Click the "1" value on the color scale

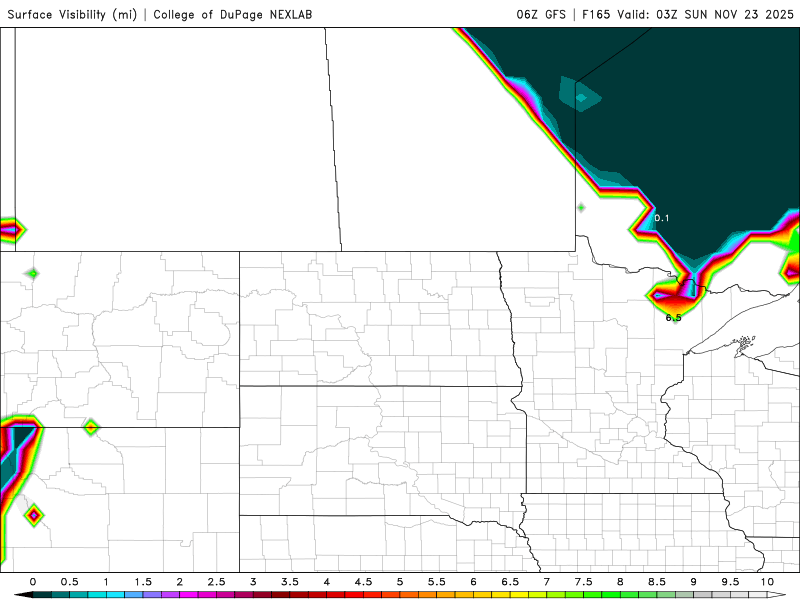(106, 582)
